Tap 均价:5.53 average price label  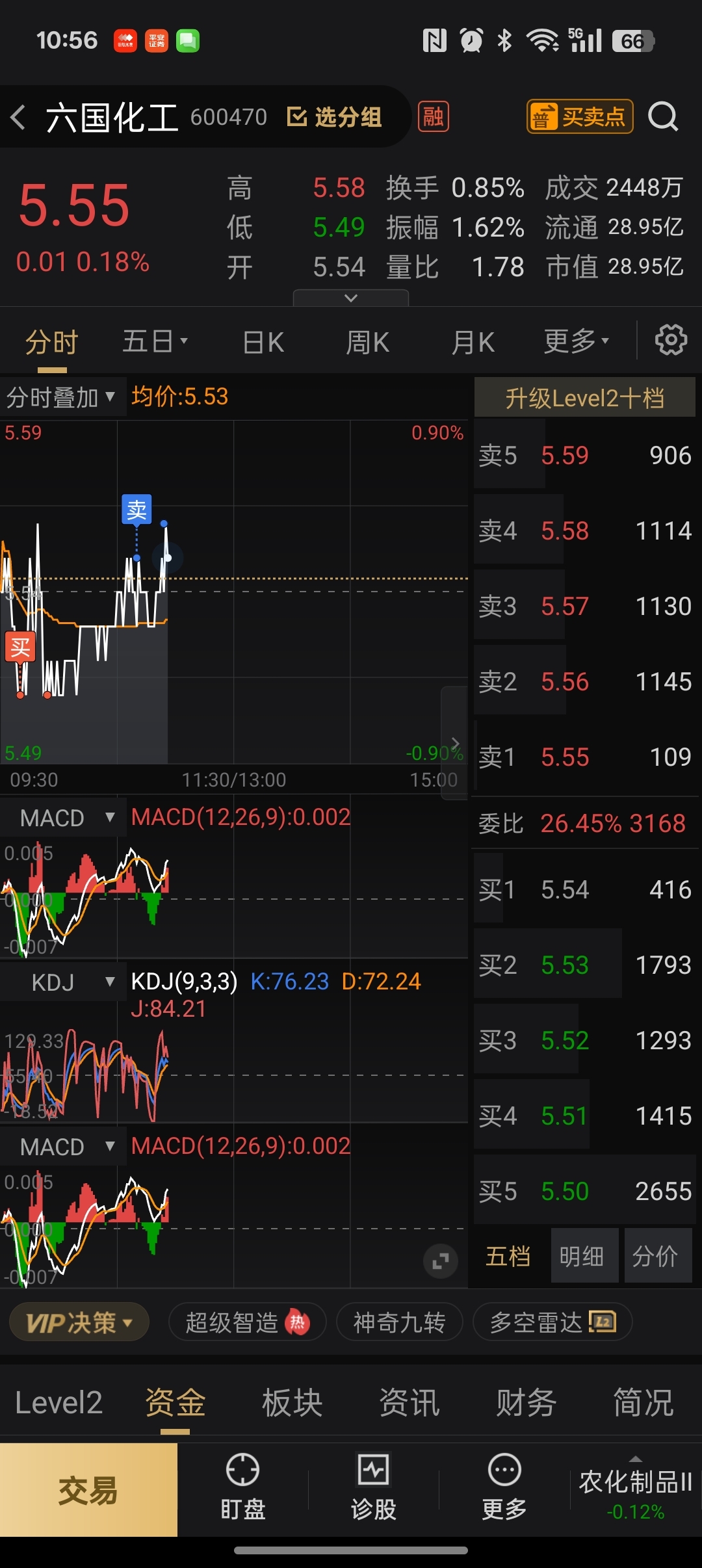pos(180,397)
